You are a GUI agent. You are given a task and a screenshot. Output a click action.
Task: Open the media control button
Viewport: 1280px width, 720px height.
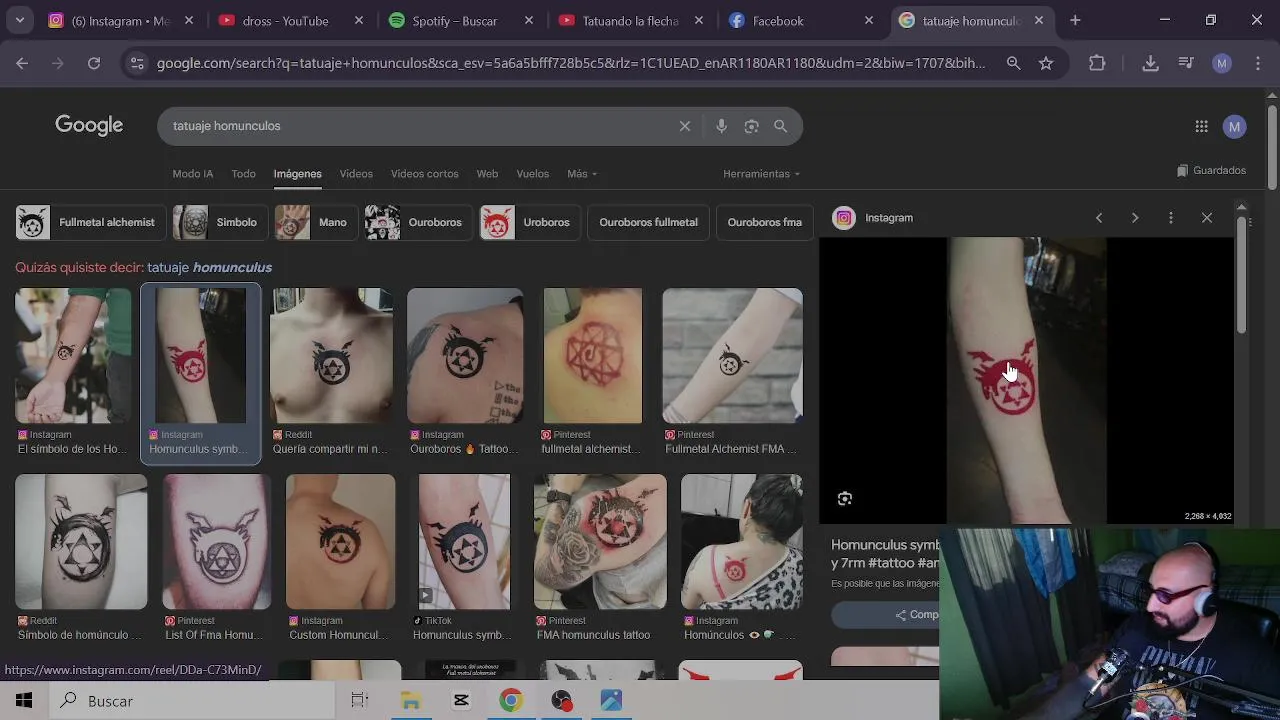pyautogui.click(x=1186, y=63)
